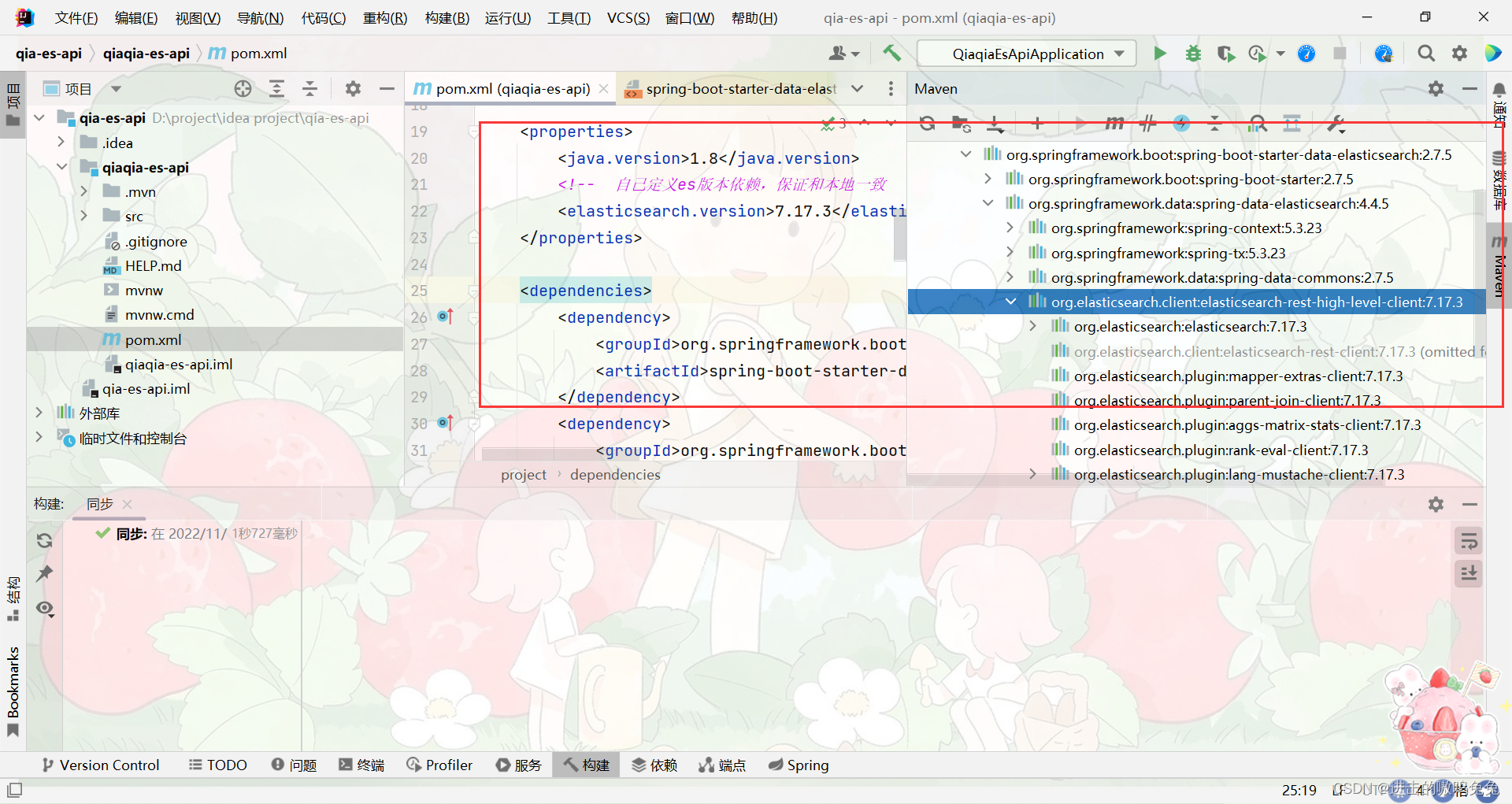Viewport: 1512px width, 804px height.
Task: Switch to spring-boot-starter-data-elasticsearch editor tab
Action: point(732,89)
